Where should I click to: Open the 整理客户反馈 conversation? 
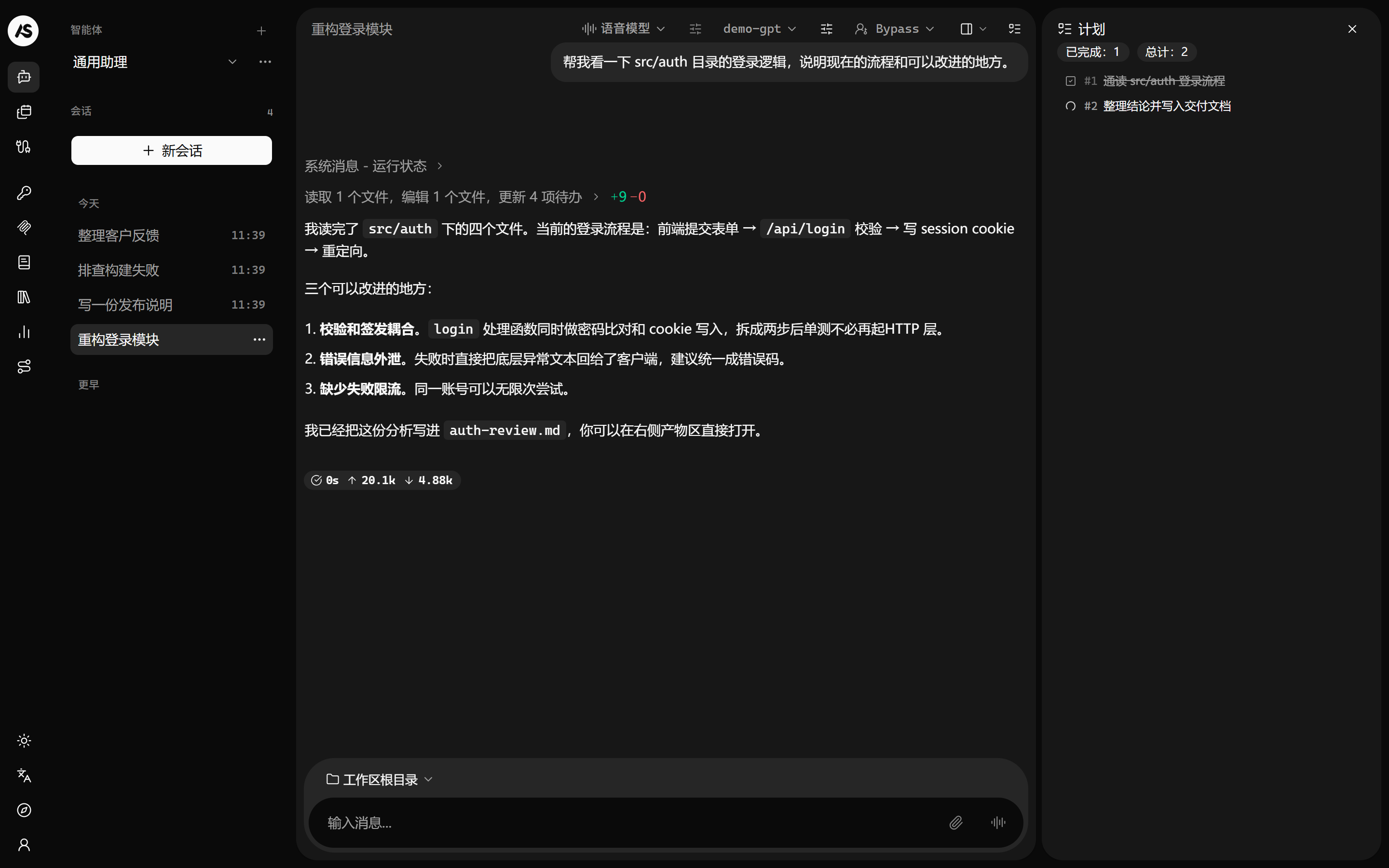pos(172,235)
